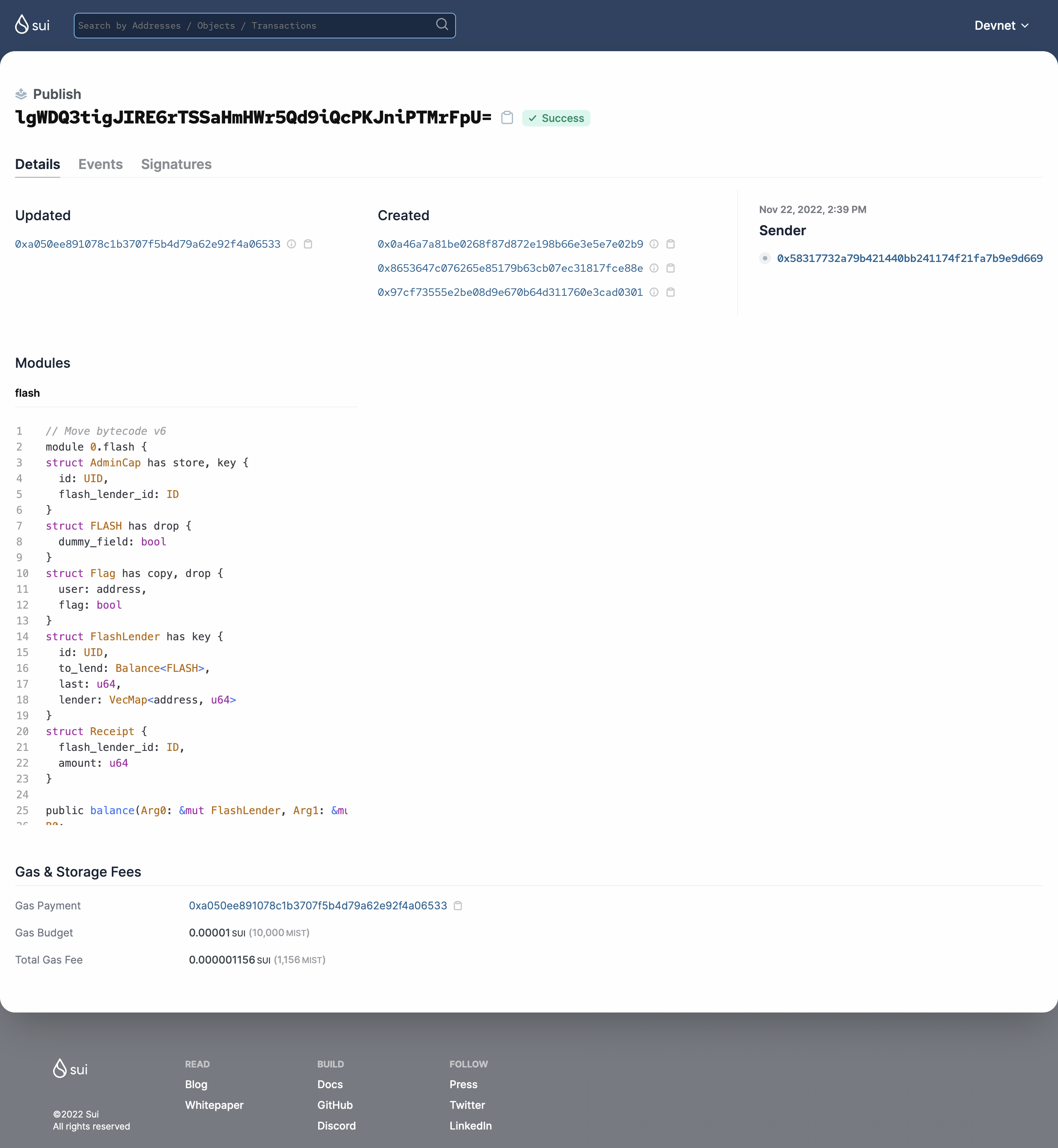1058x1148 pixels.
Task: Open the GitHub footer link
Action: (x=334, y=1105)
